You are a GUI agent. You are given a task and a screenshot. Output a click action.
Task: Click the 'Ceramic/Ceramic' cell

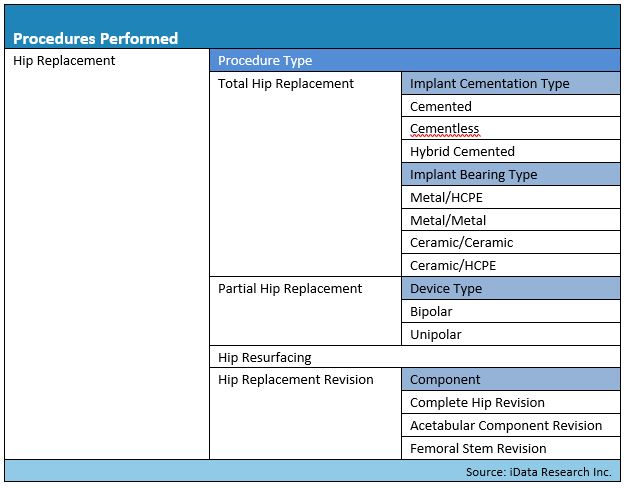[511, 242]
